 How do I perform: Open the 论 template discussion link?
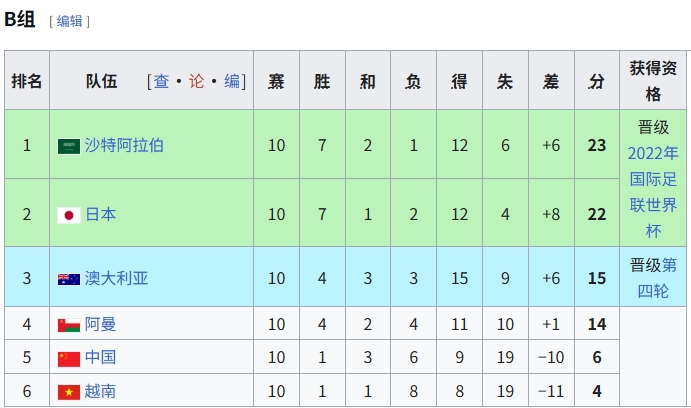[x=197, y=81]
